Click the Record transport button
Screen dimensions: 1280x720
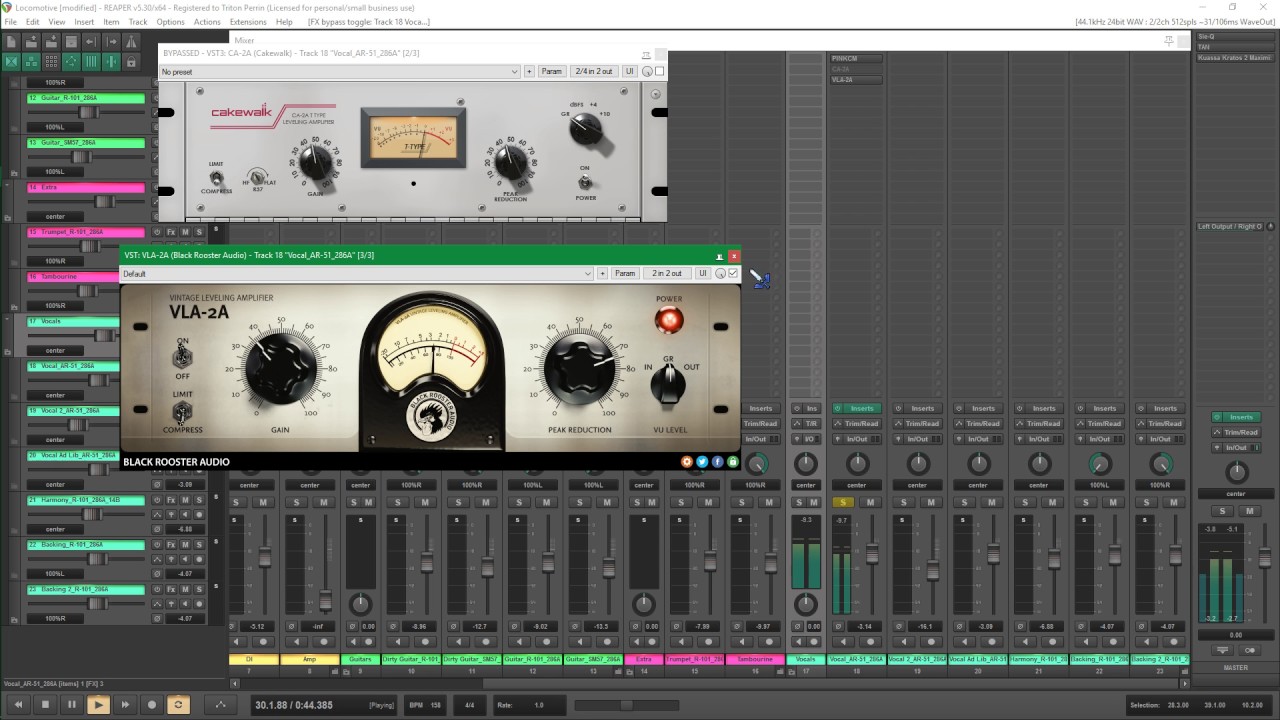click(x=152, y=705)
